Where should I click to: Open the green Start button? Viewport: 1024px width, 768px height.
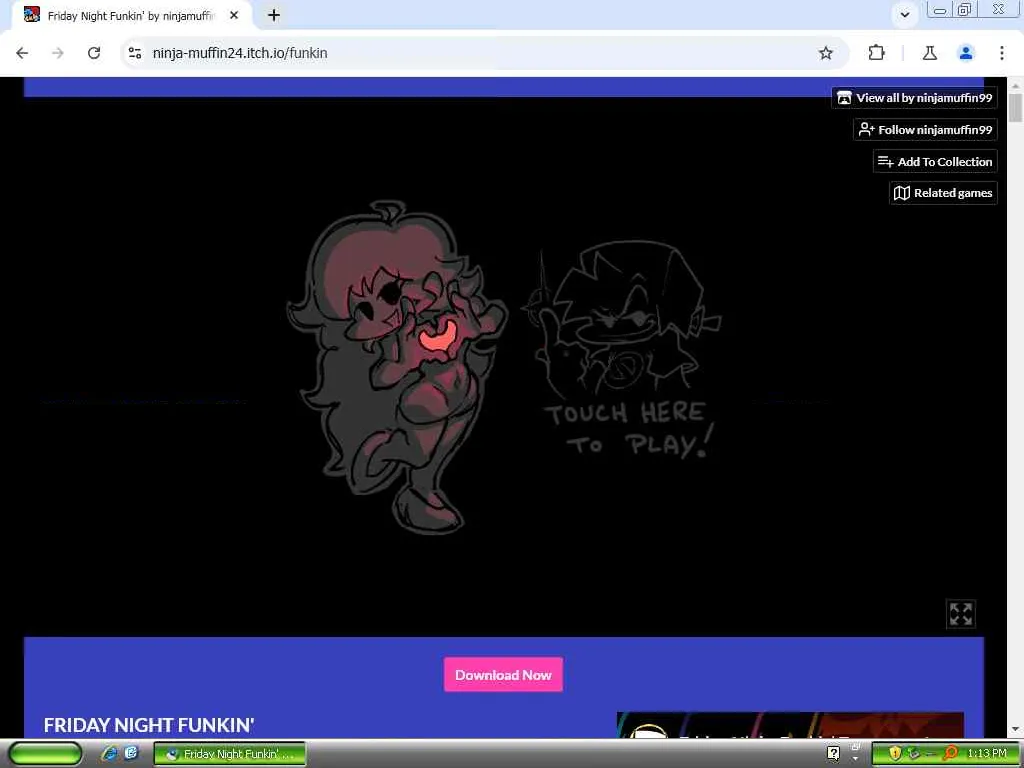(45, 754)
